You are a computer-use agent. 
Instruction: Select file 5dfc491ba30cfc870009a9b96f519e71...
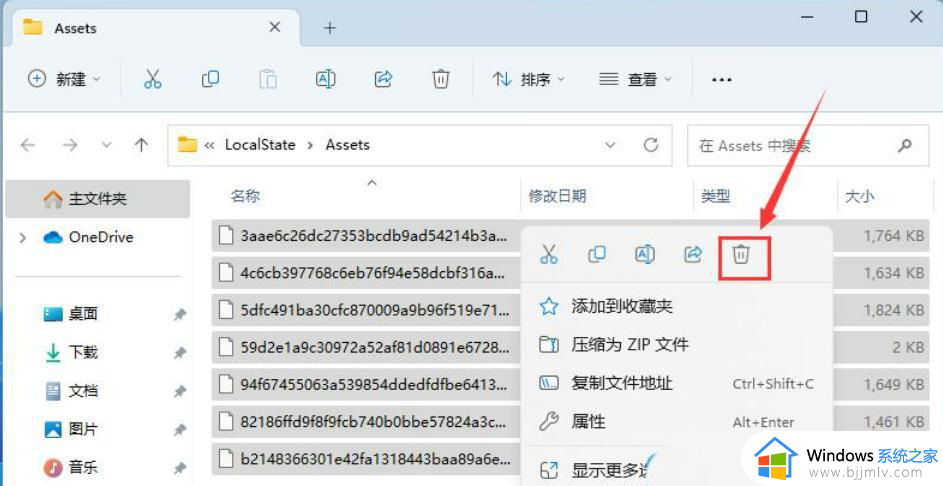click(366, 310)
